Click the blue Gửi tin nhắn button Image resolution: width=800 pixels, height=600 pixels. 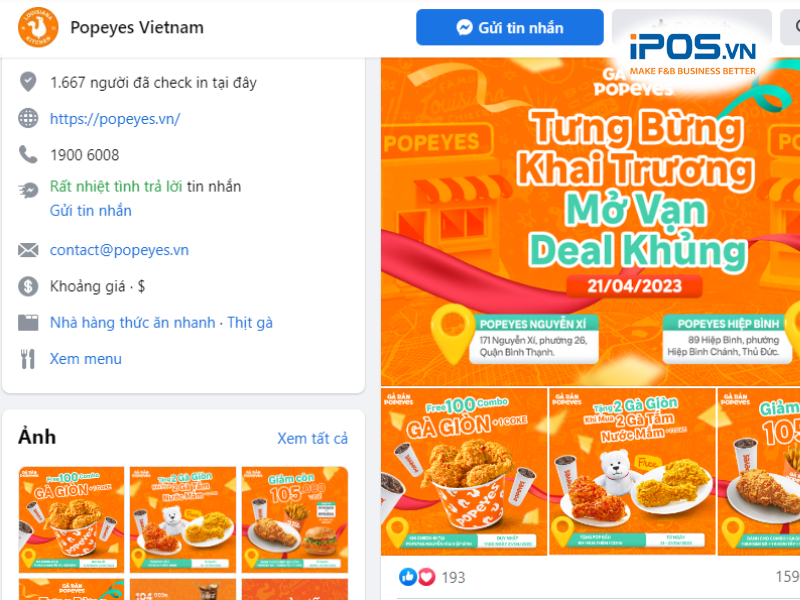510,28
